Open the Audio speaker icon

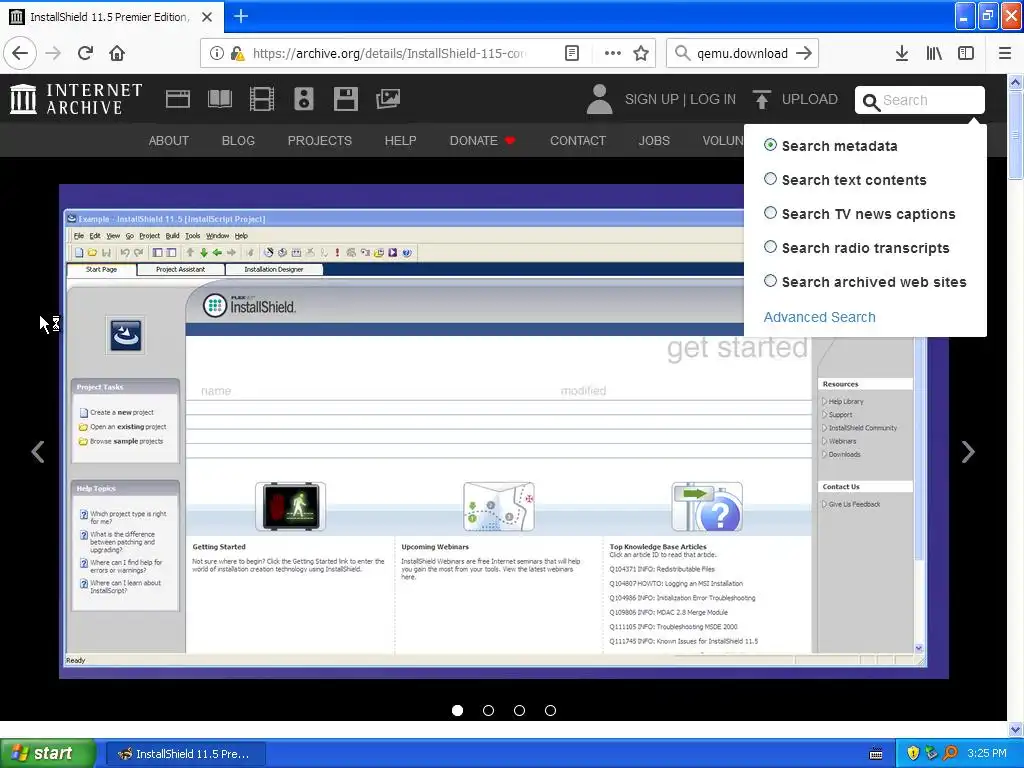click(304, 99)
